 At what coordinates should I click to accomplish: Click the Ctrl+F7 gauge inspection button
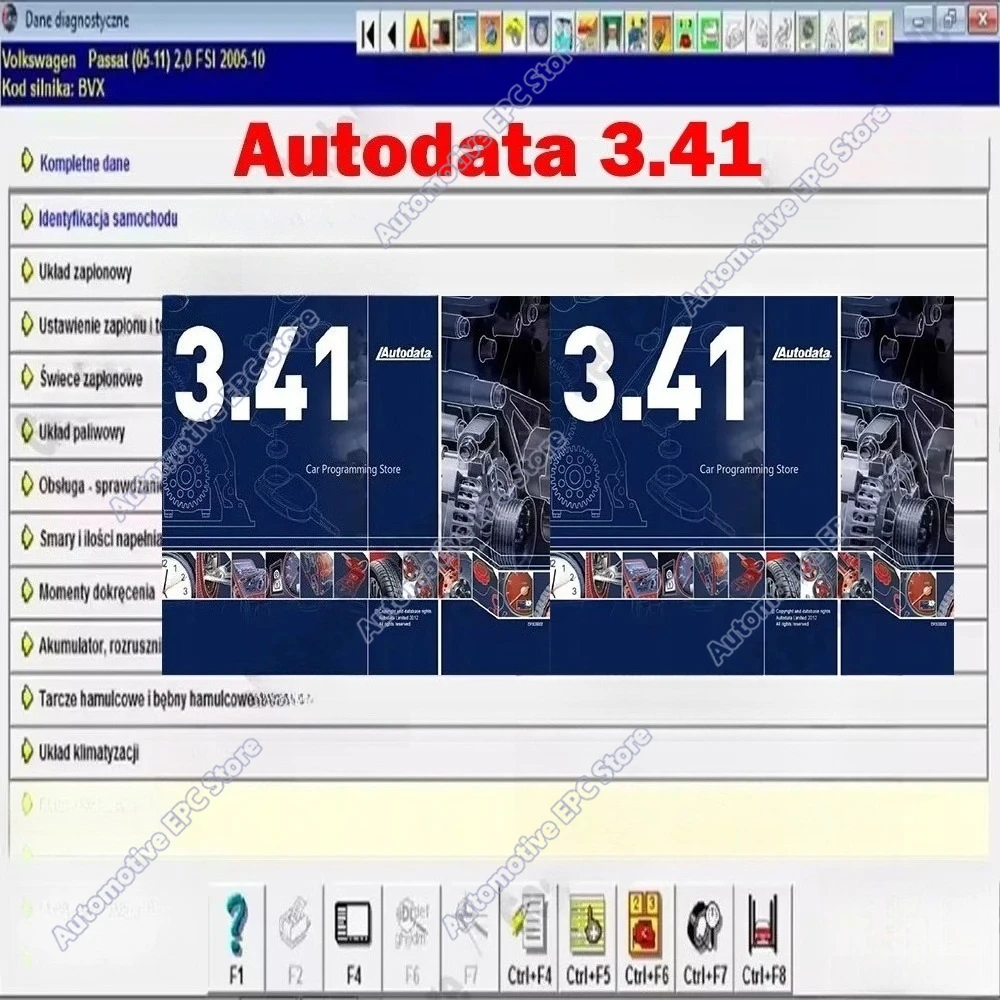pyautogui.click(x=705, y=939)
